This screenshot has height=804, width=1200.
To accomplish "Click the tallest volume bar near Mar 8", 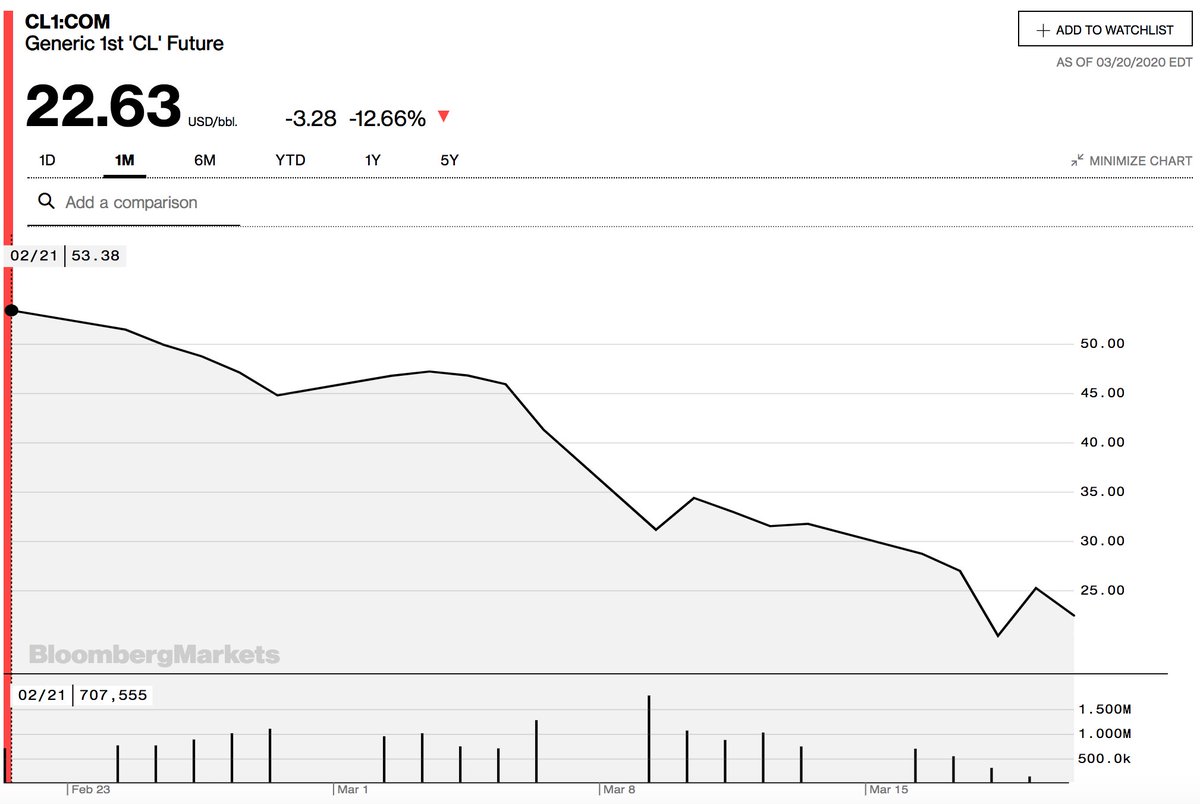I will tap(649, 739).
